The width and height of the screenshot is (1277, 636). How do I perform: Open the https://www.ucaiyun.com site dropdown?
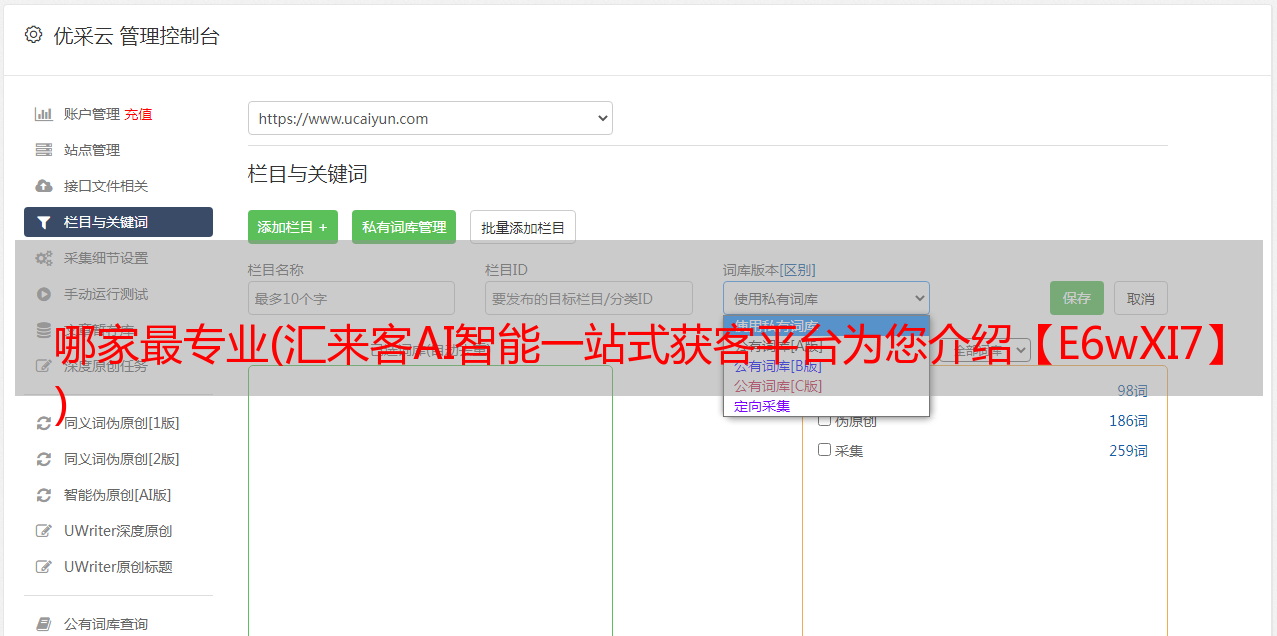tap(430, 118)
